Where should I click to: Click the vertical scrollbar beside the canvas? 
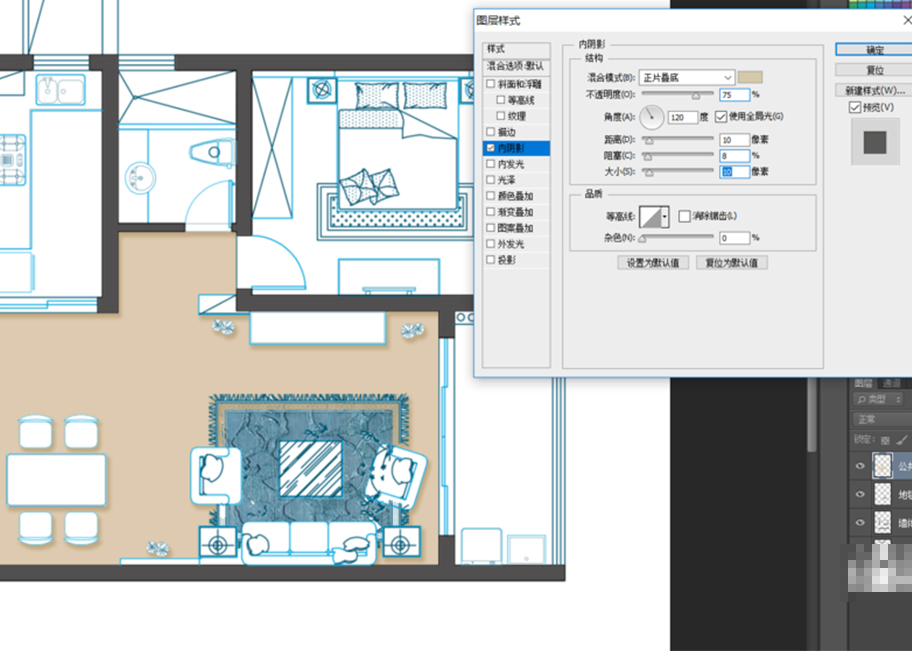[812, 414]
